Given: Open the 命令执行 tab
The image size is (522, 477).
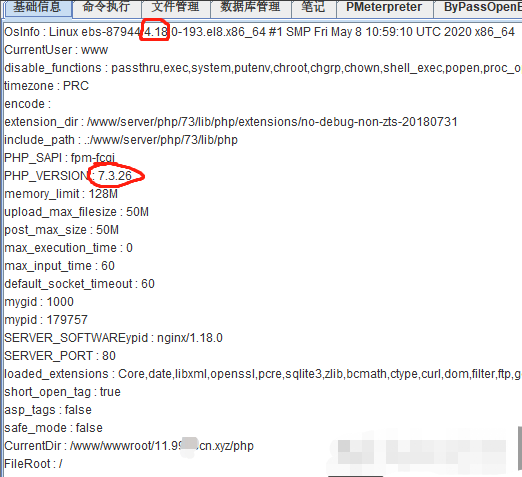Looking at the screenshot, I should pyautogui.click(x=106, y=8).
